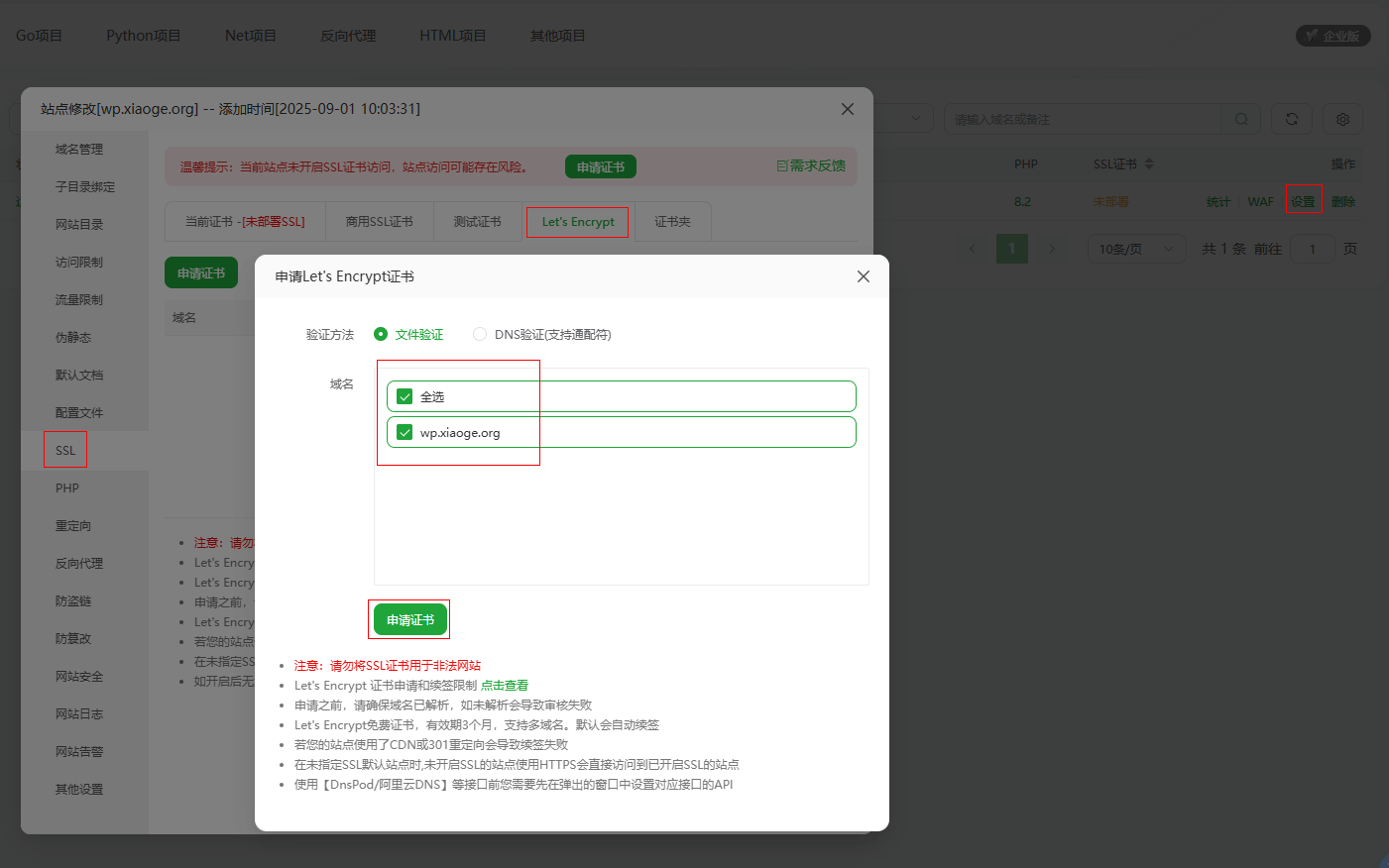1389x868 pixels.
Task: Click the 前往 page number input field
Action: click(1312, 249)
